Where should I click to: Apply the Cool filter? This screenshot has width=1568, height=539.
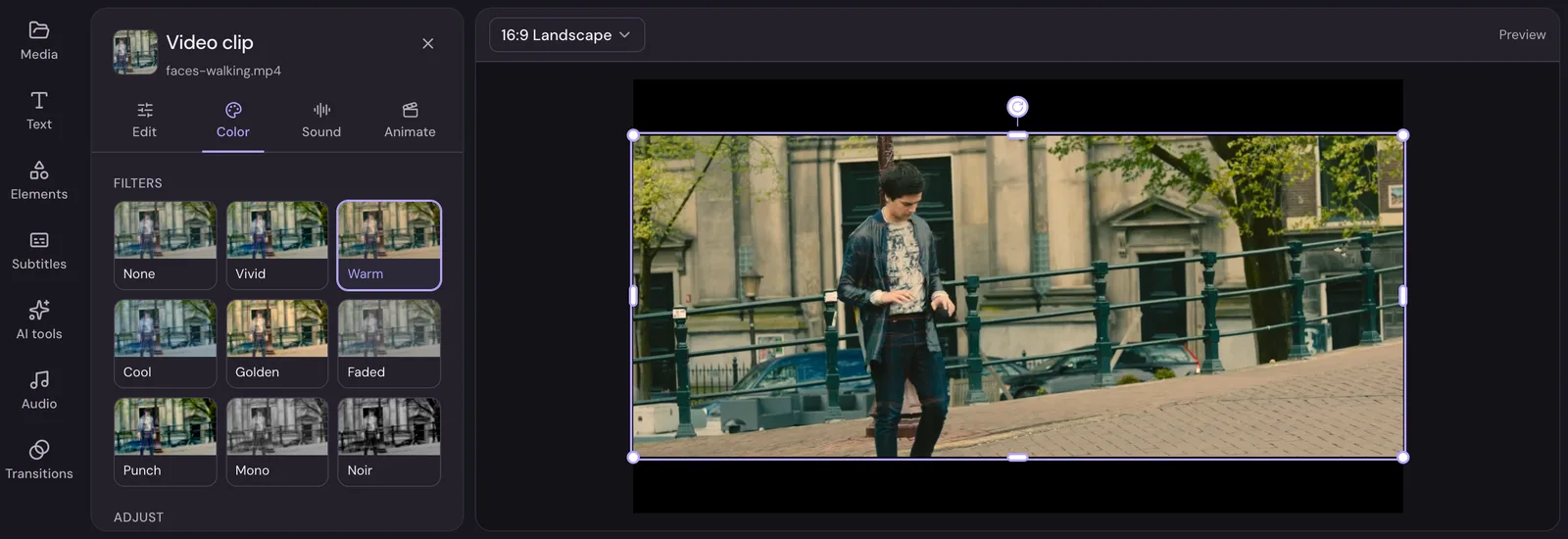pos(165,344)
